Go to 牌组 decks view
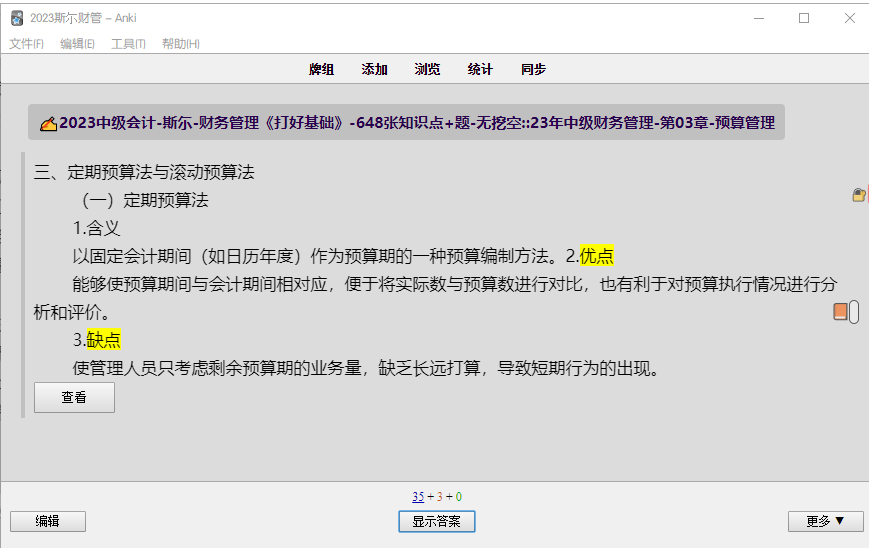Screen dimensions: 869x548 click(321, 69)
